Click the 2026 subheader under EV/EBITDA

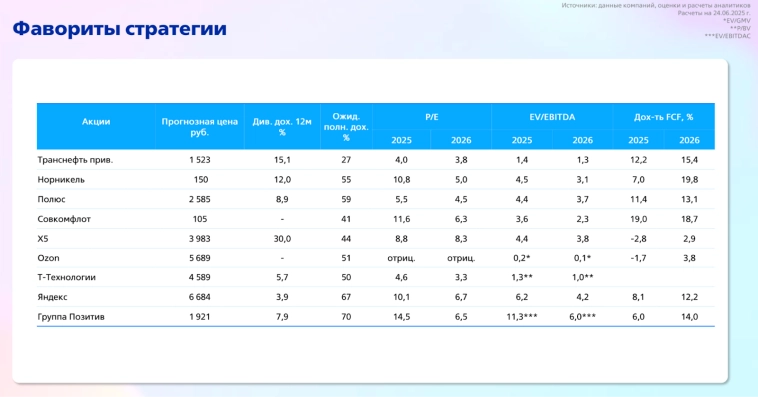pos(583,140)
